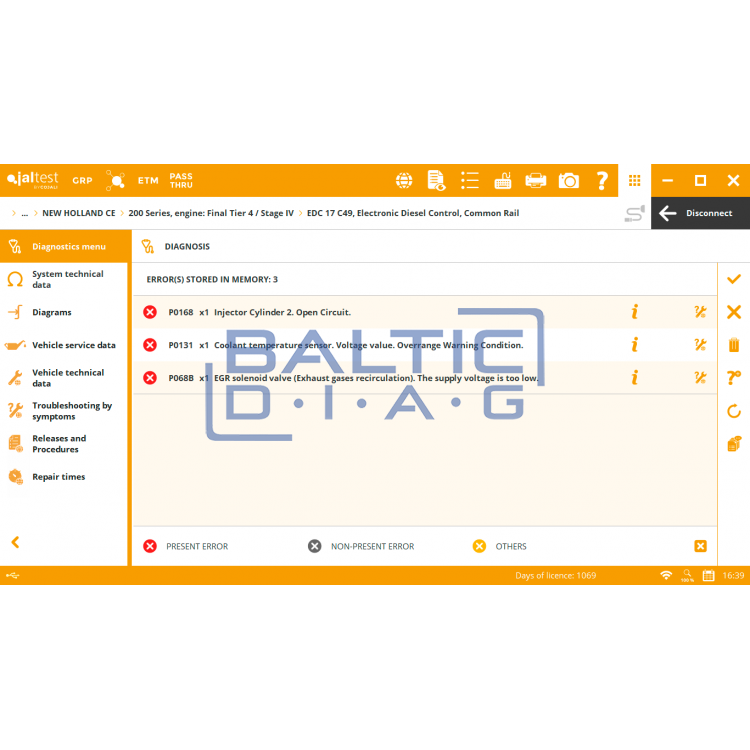Open info for error P068B
750x750 pixels.
coord(635,378)
